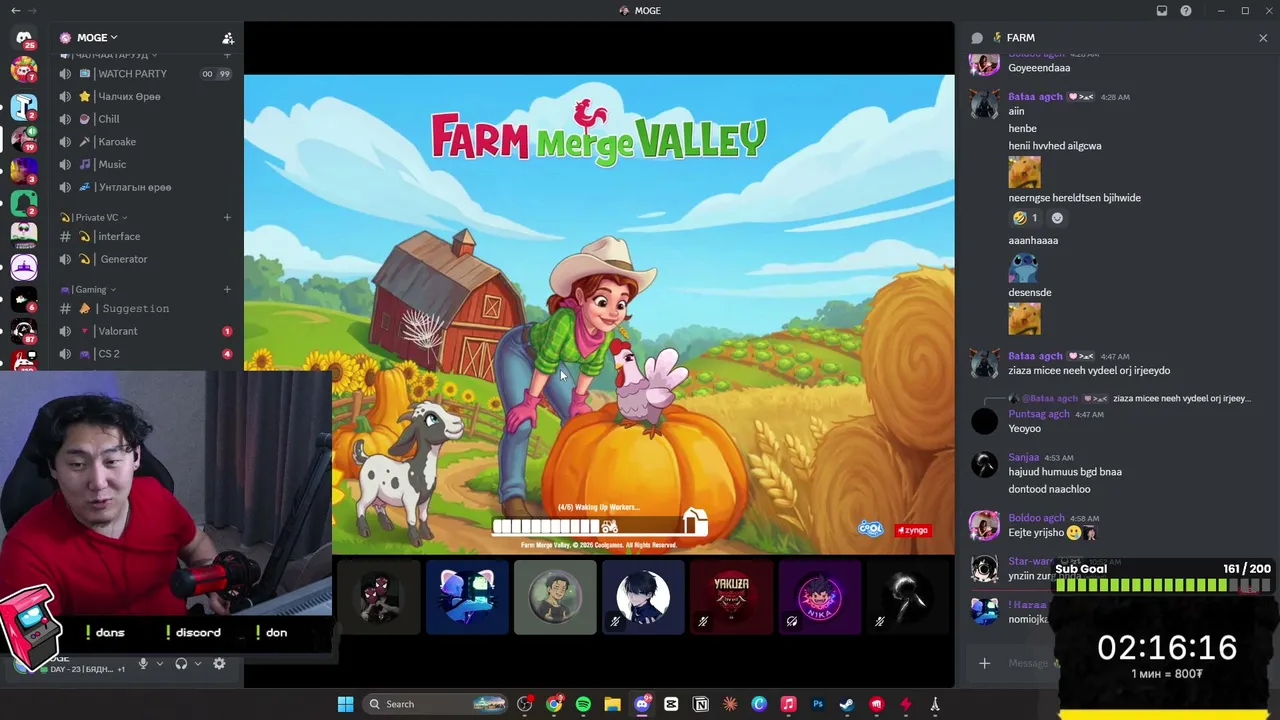Open CapCut from the taskbar

(x=671, y=704)
